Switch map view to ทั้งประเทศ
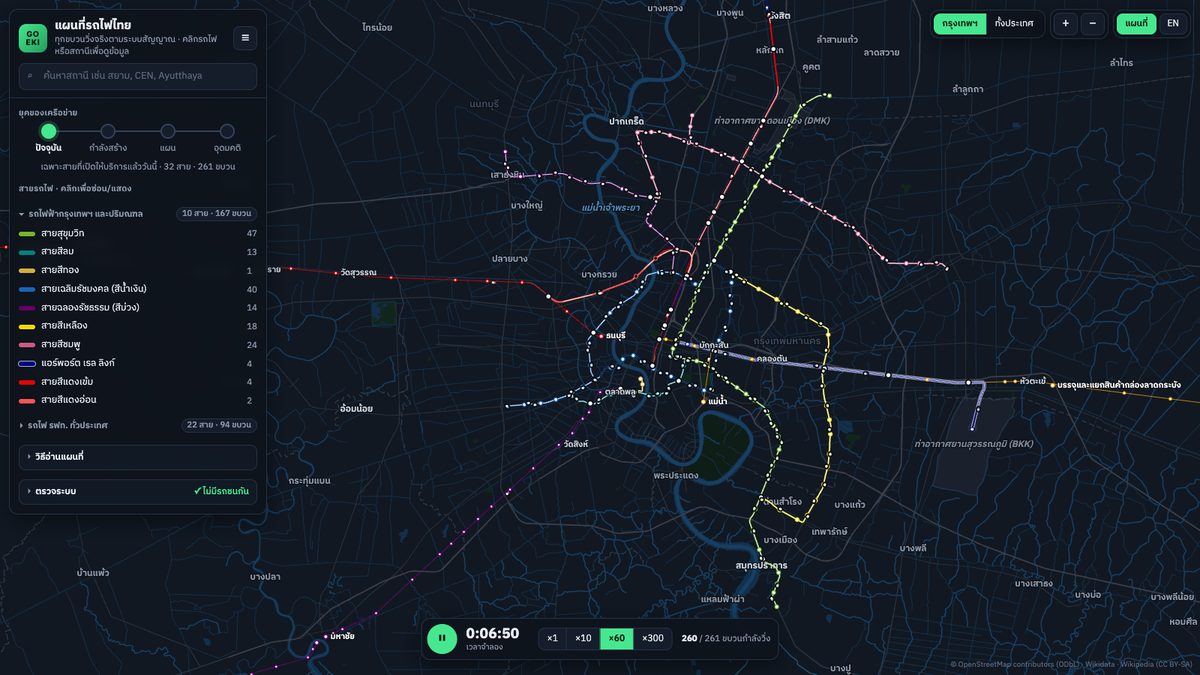The width and height of the screenshot is (1200, 675). click(x=1014, y=23)
